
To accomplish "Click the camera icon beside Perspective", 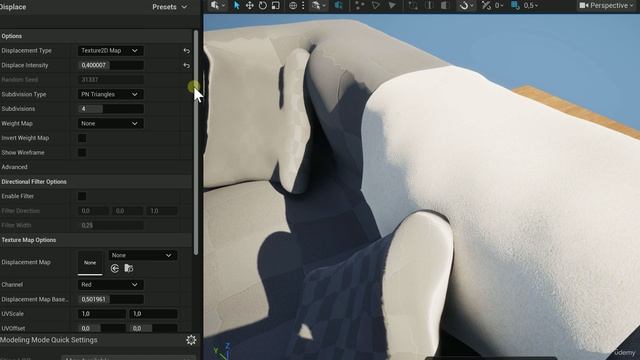I will click(584, 6).
